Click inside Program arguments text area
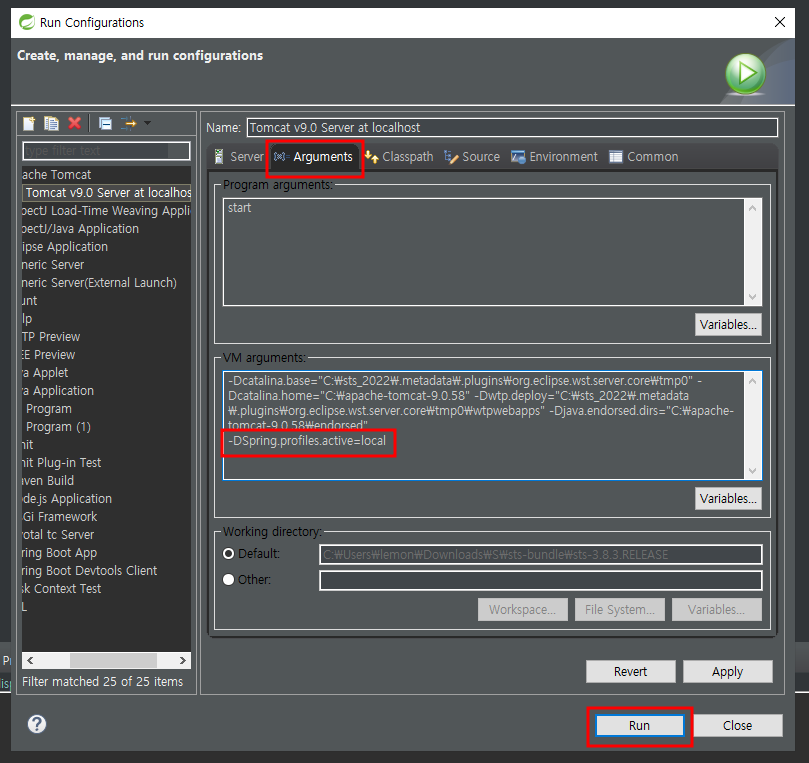The width and height of the screenshot is (809, 763). [x=485, y=252]
